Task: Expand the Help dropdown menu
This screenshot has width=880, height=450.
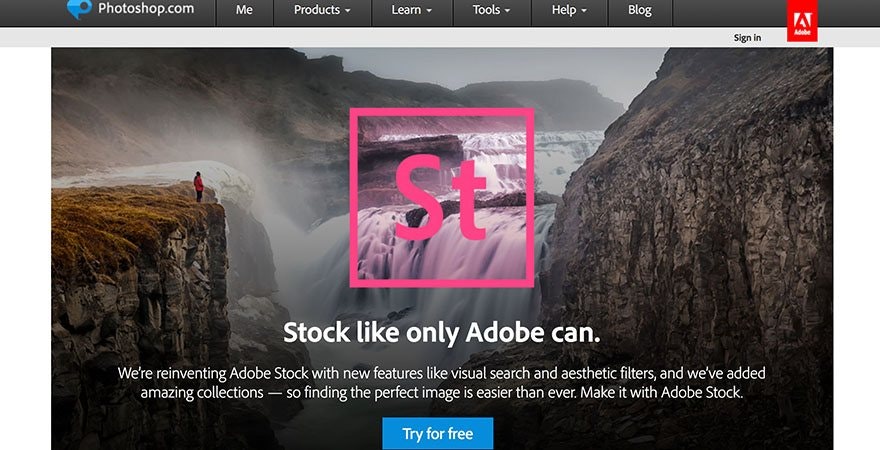Action: 569,11
